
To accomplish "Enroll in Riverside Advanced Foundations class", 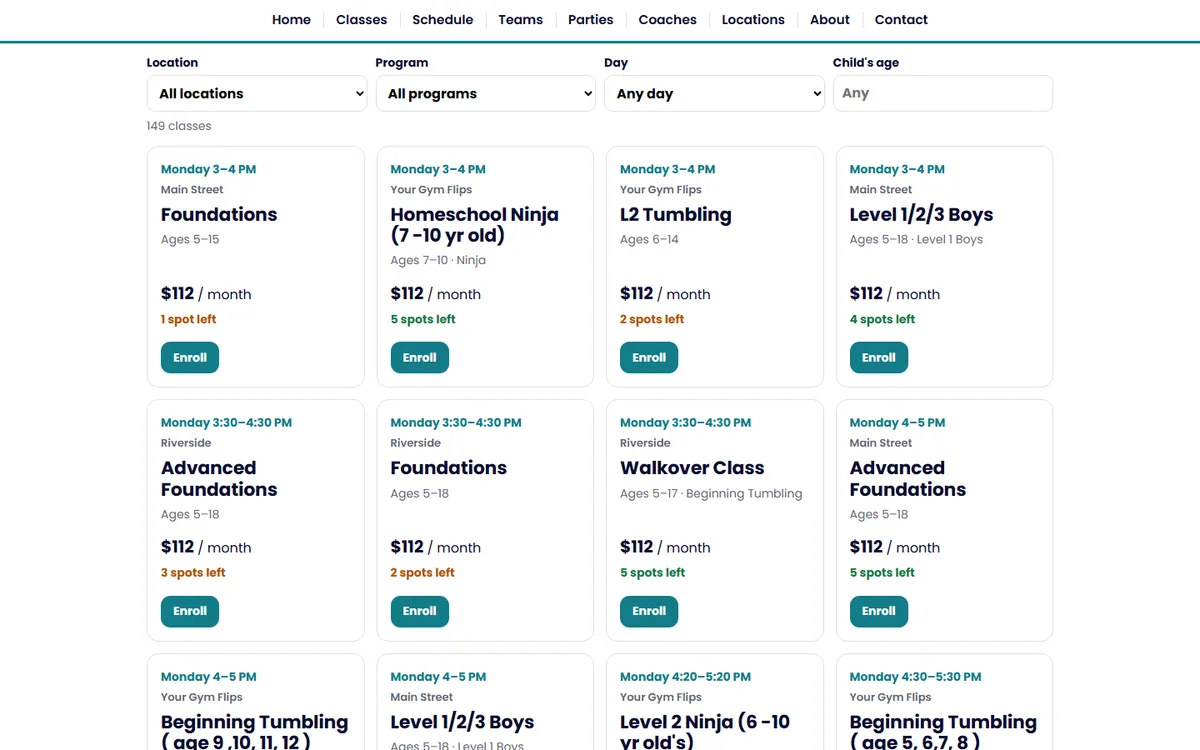I will click(190, 611).
